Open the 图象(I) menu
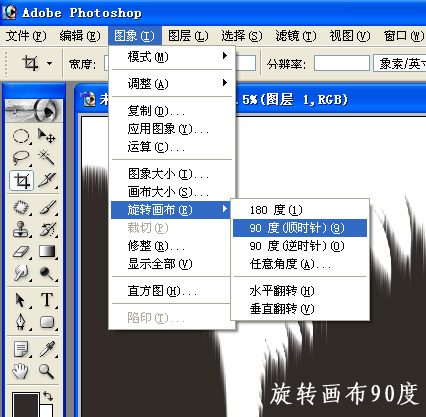The height and width of the screenshot is (417, 426). click(x=135, y=36)
